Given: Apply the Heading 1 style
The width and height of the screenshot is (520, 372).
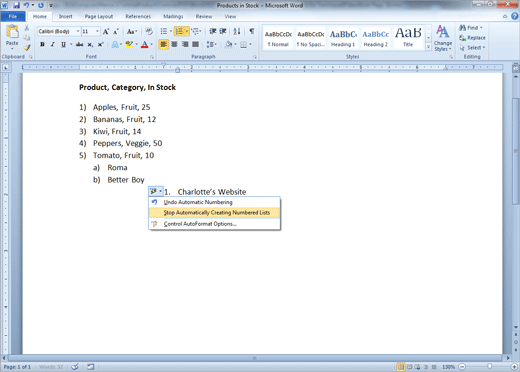Looking at the screenshot, I should point(343,38).
